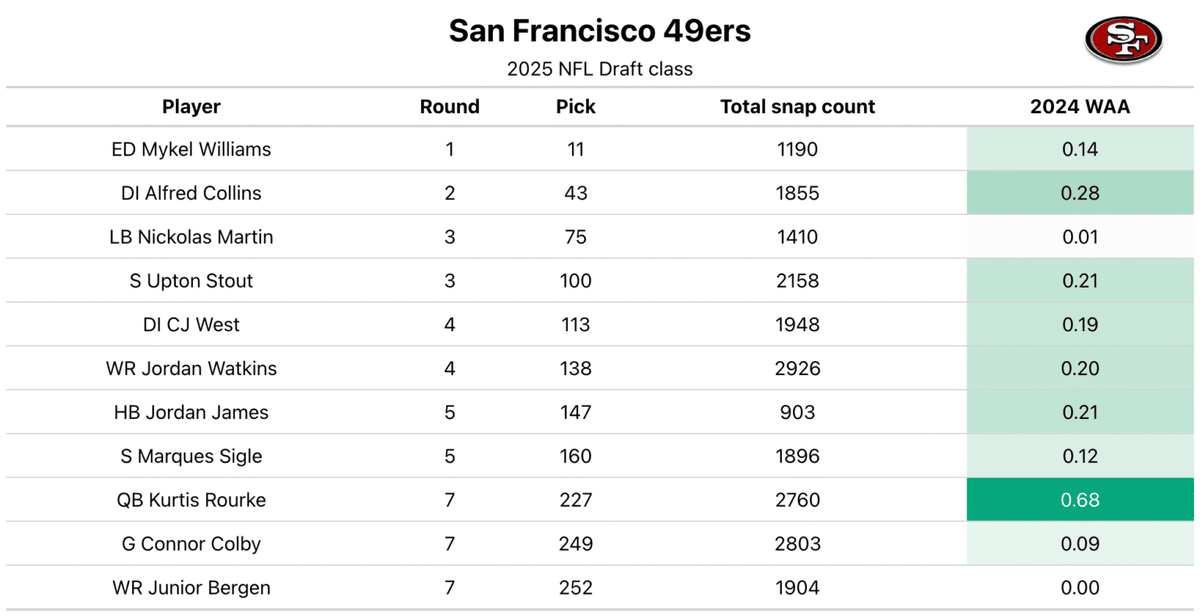Select DI Alfred Collins row name

click(191, 193)
